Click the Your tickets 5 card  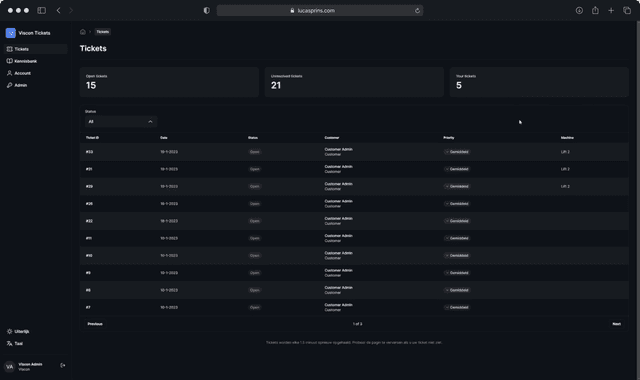click(539, 82)
